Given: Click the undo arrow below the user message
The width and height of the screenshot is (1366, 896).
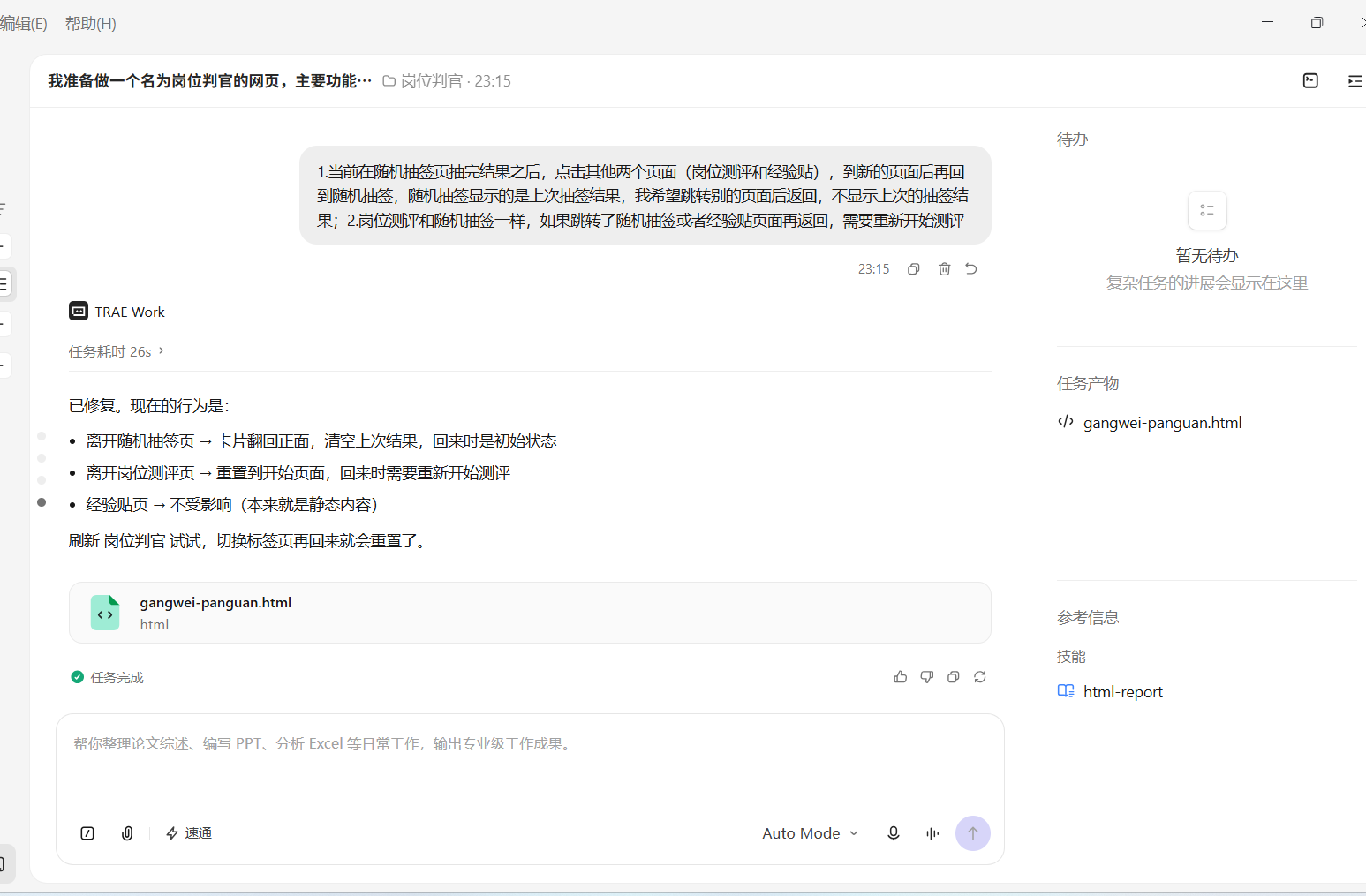Looking at the screenshot, I should (x=971, y=269).
